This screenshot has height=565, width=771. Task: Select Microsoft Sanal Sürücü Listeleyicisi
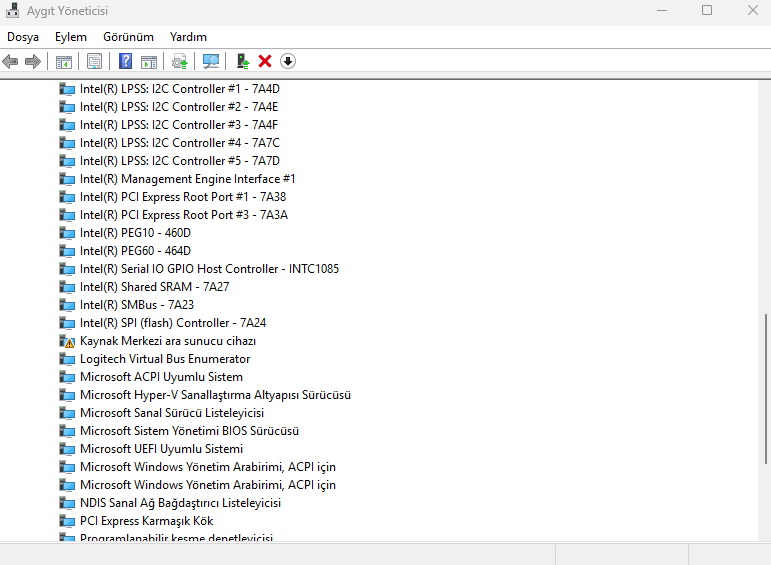[172, 413]
